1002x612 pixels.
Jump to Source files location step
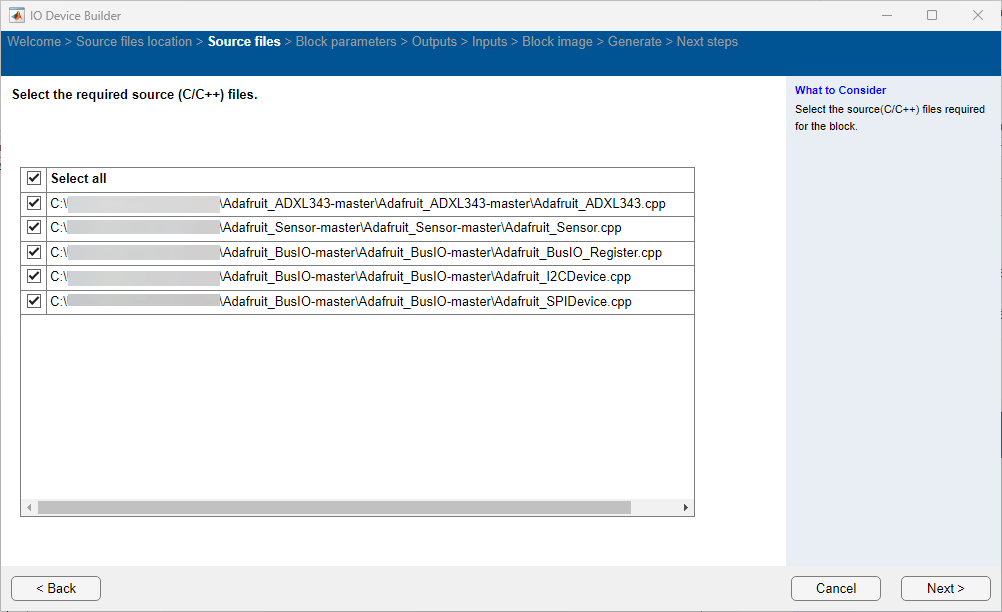click(134, 42)
